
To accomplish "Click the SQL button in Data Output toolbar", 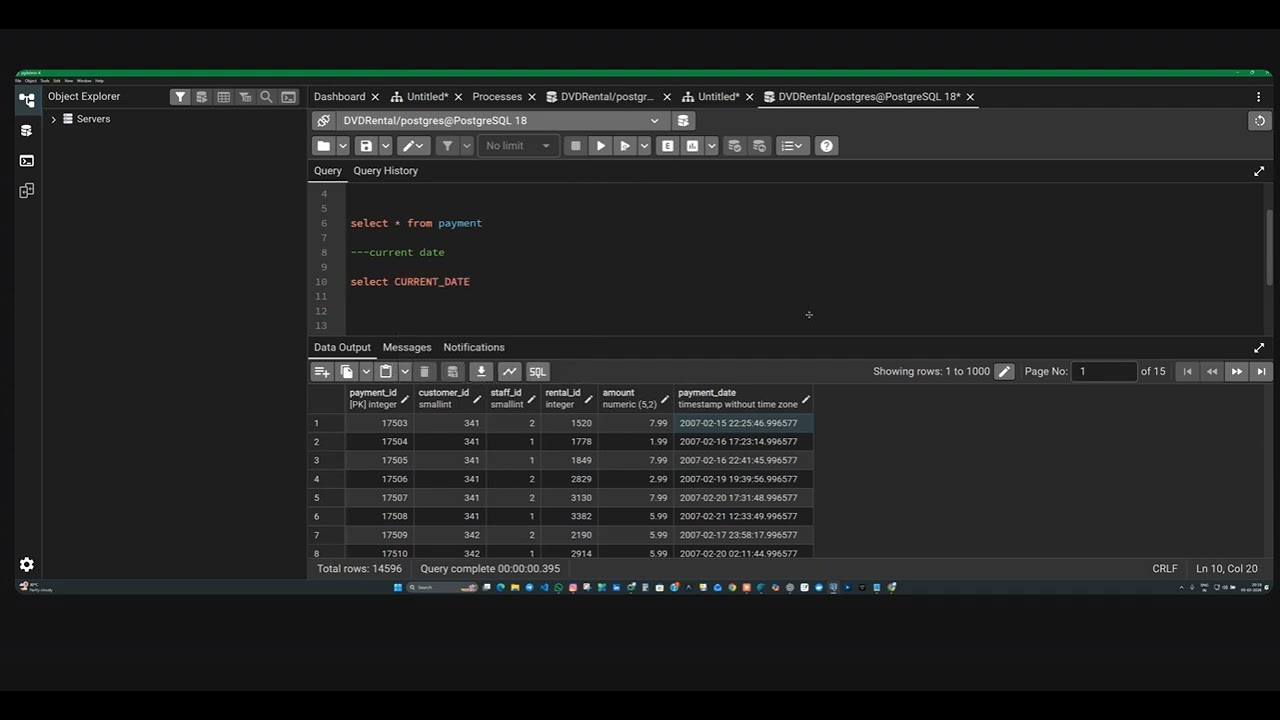I will (x=538, y=372).
